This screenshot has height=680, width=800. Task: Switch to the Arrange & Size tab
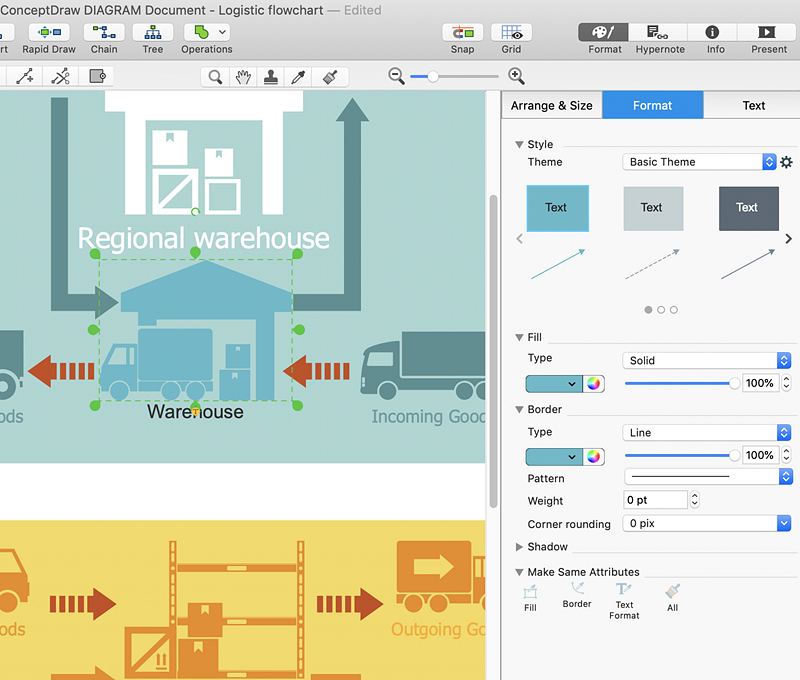[x=551, y=105]
